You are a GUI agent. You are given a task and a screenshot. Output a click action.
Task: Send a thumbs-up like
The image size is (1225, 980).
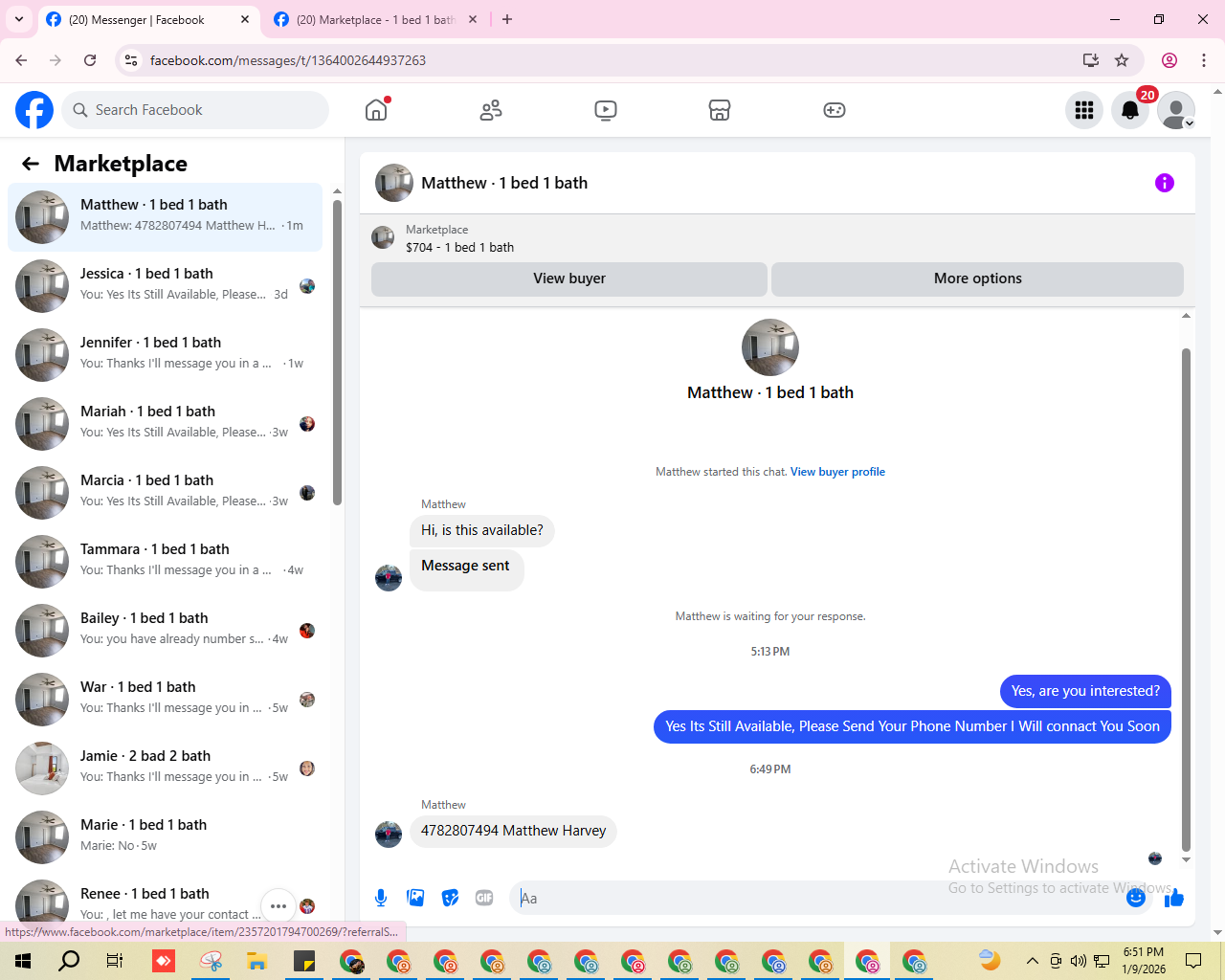tap(1174, 898)
